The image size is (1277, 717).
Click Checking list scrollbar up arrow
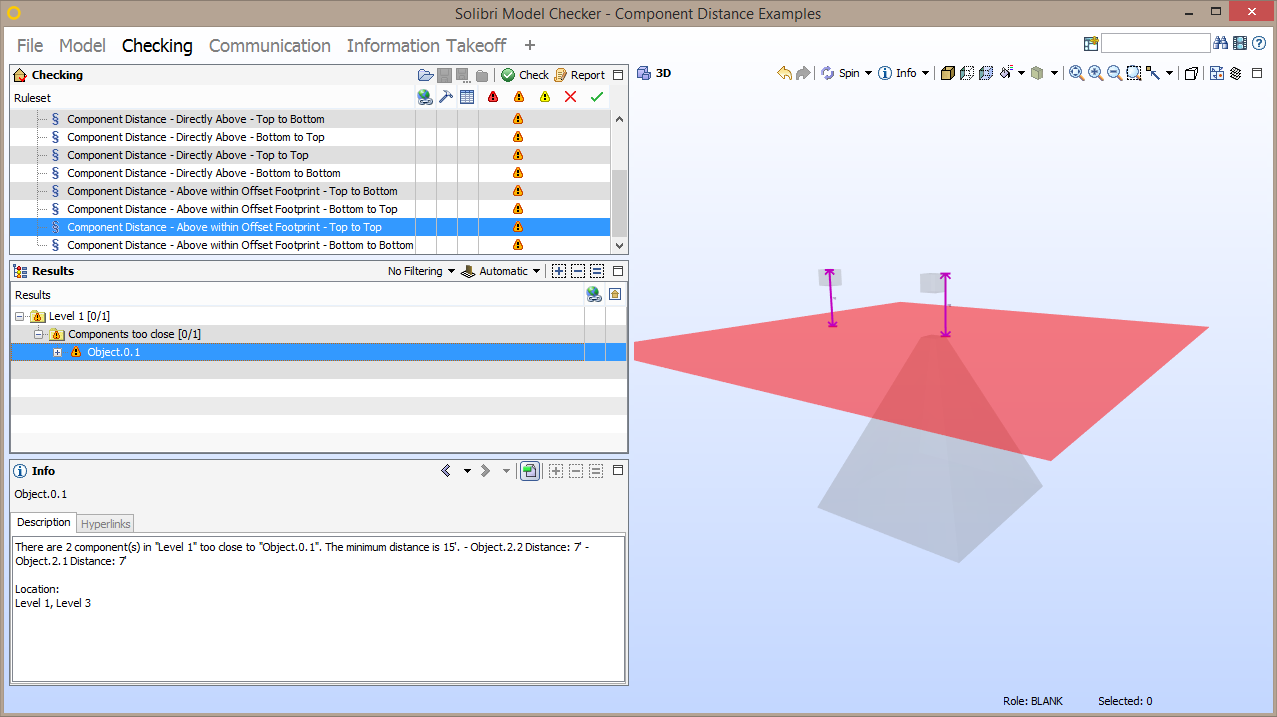tap(619, 119)
